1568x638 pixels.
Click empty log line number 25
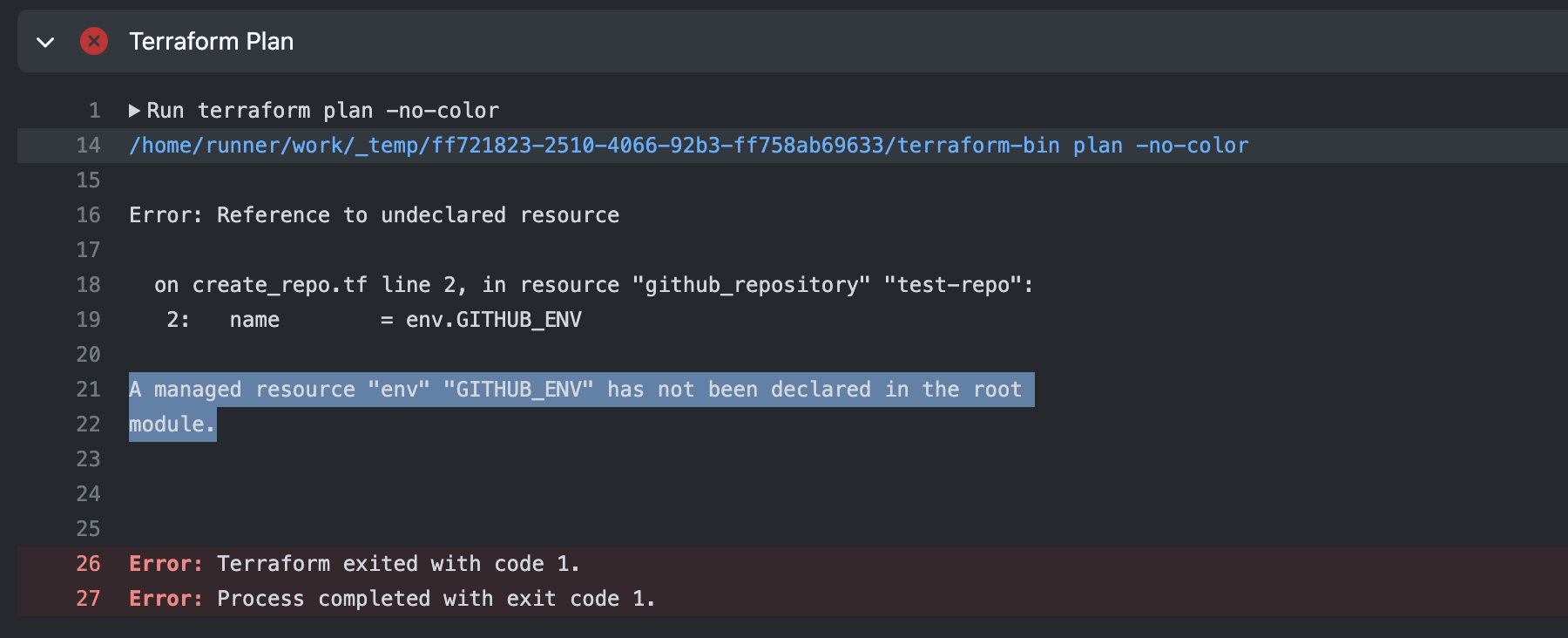tap(88, 529)
